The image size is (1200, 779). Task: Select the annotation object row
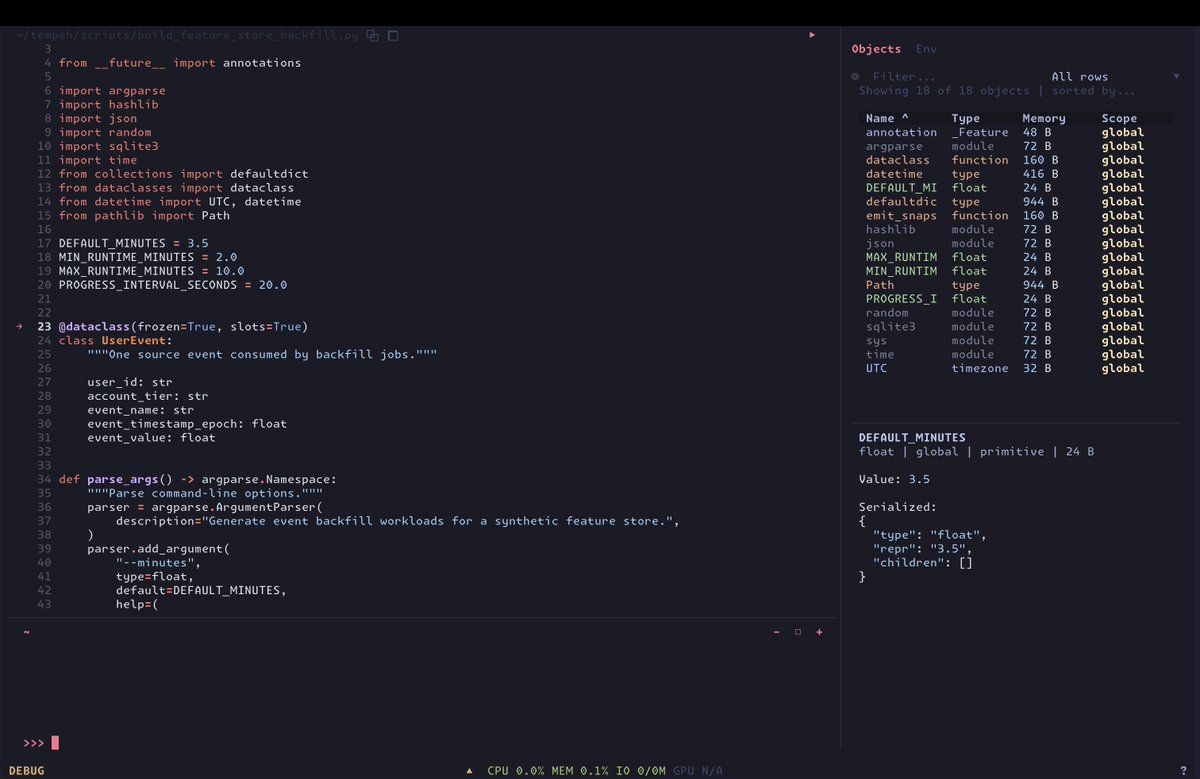[1018, 132]
